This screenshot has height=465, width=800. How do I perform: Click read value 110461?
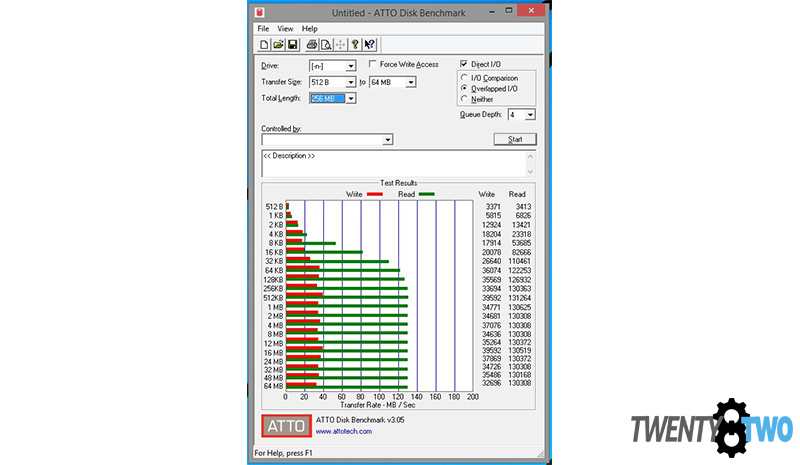click(x=520, y=261)
